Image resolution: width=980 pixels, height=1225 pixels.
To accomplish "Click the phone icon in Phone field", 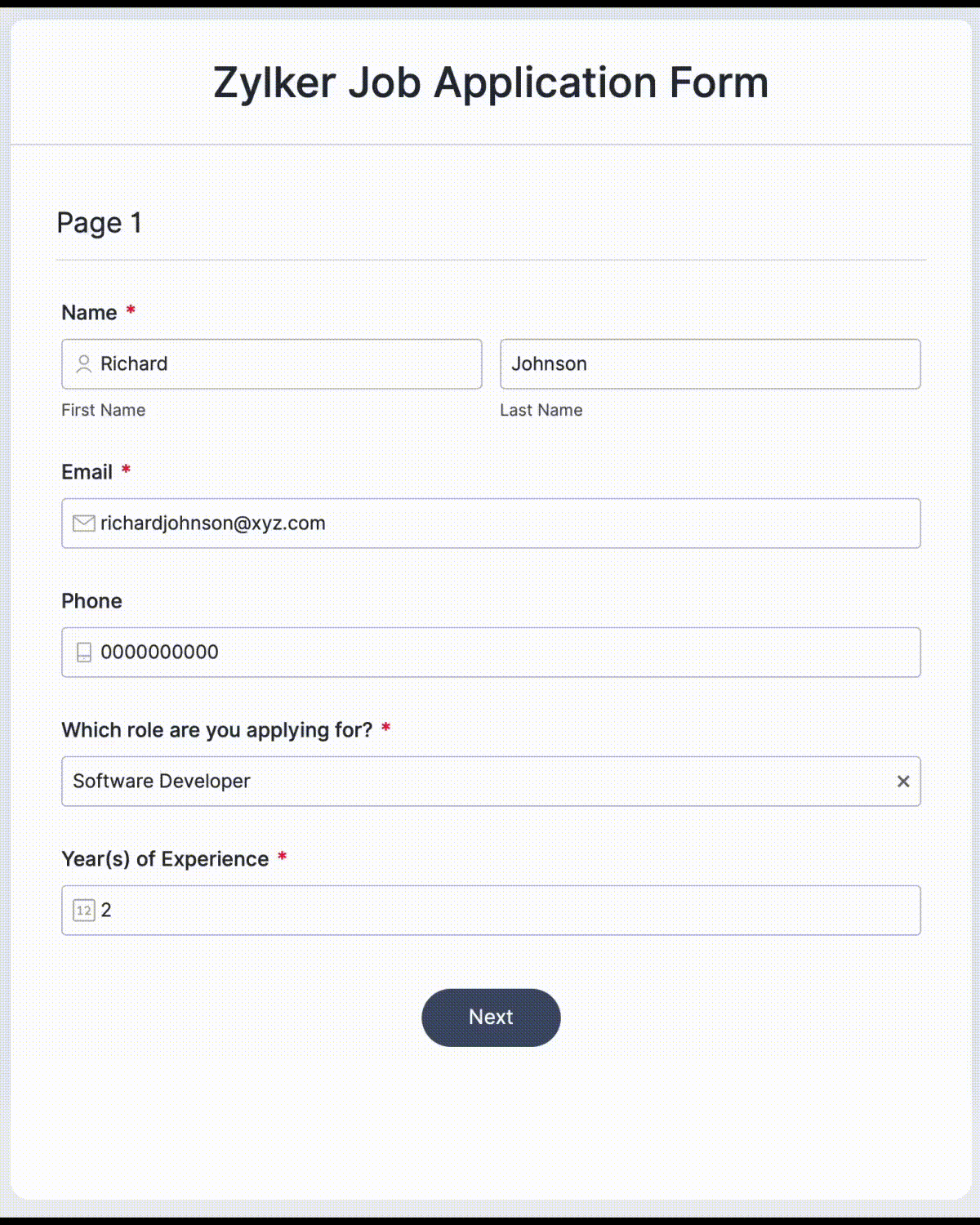I will click(83, 653).
